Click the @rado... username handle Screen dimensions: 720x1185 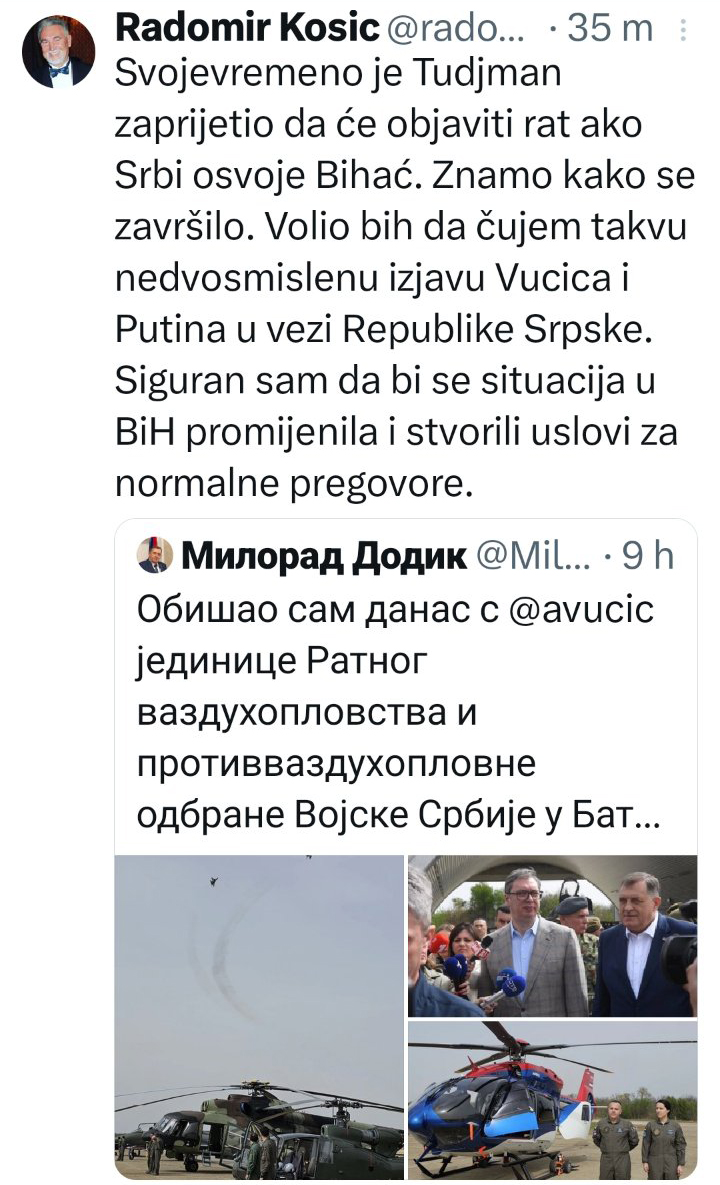456,29
